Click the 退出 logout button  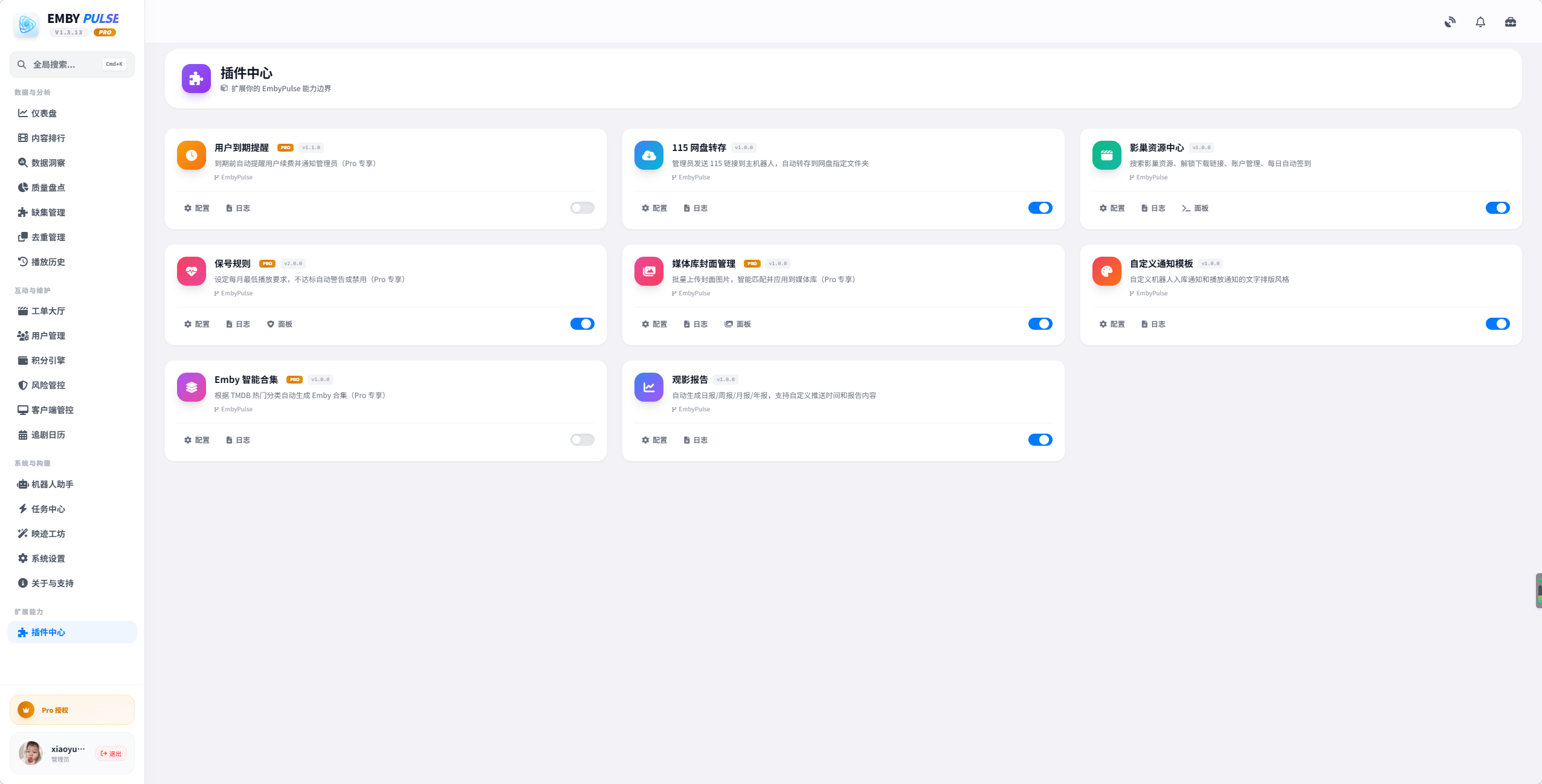point(111,754)
